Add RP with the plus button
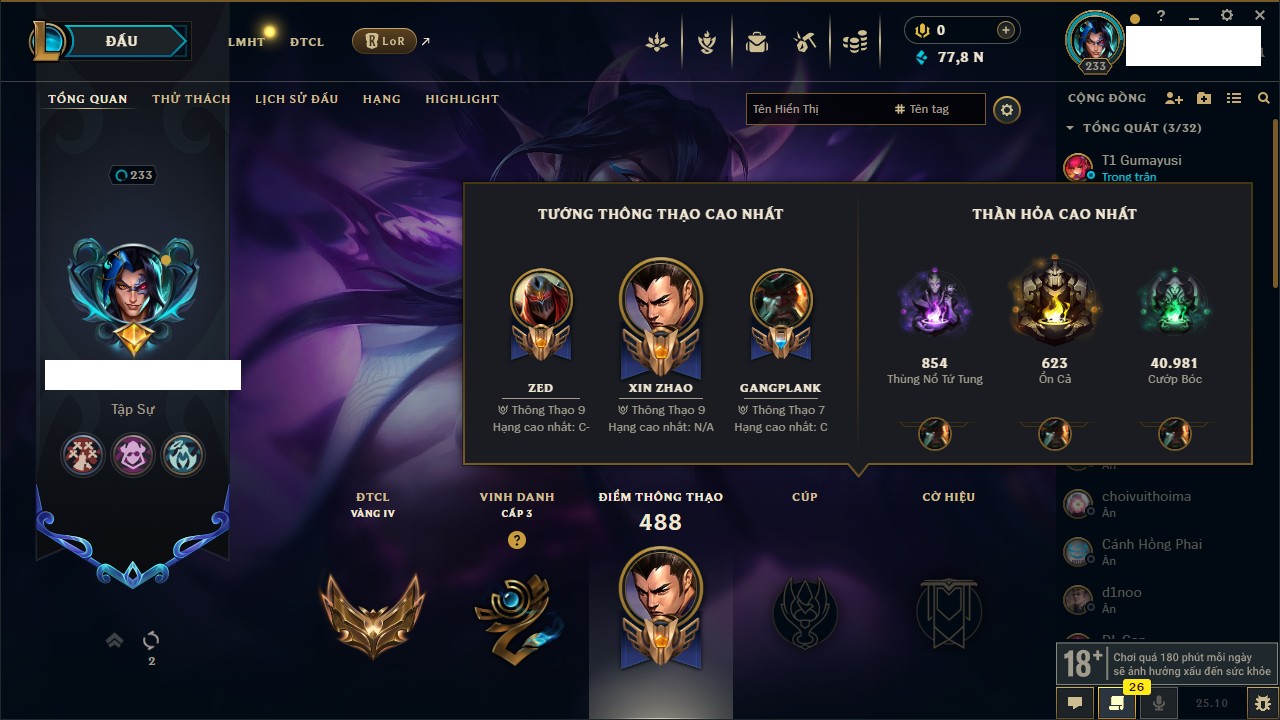This screenshot has height=720, width=1280. coord(1005,30)
